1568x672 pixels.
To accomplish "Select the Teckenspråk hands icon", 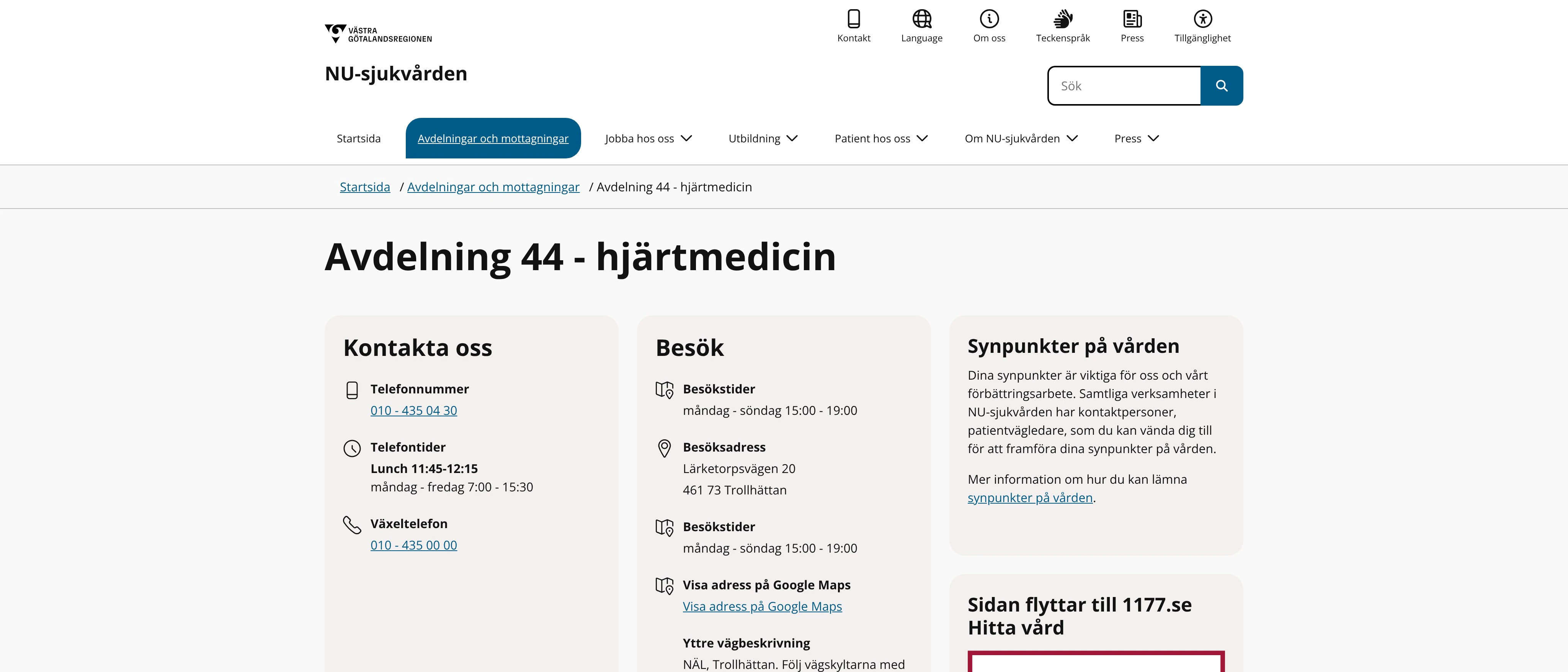I will tap(1063, 19).
